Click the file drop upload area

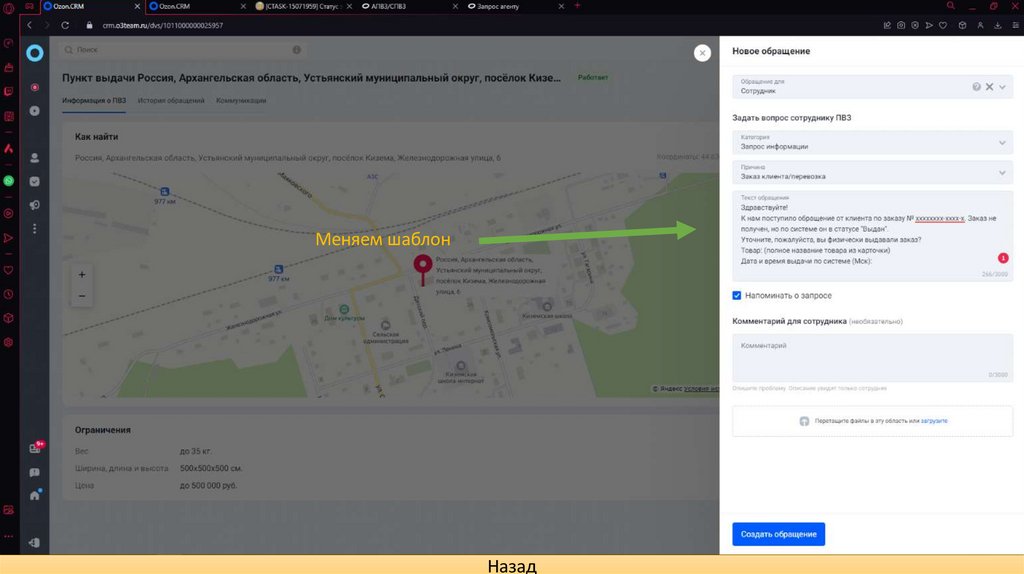(x=872, y=421)
